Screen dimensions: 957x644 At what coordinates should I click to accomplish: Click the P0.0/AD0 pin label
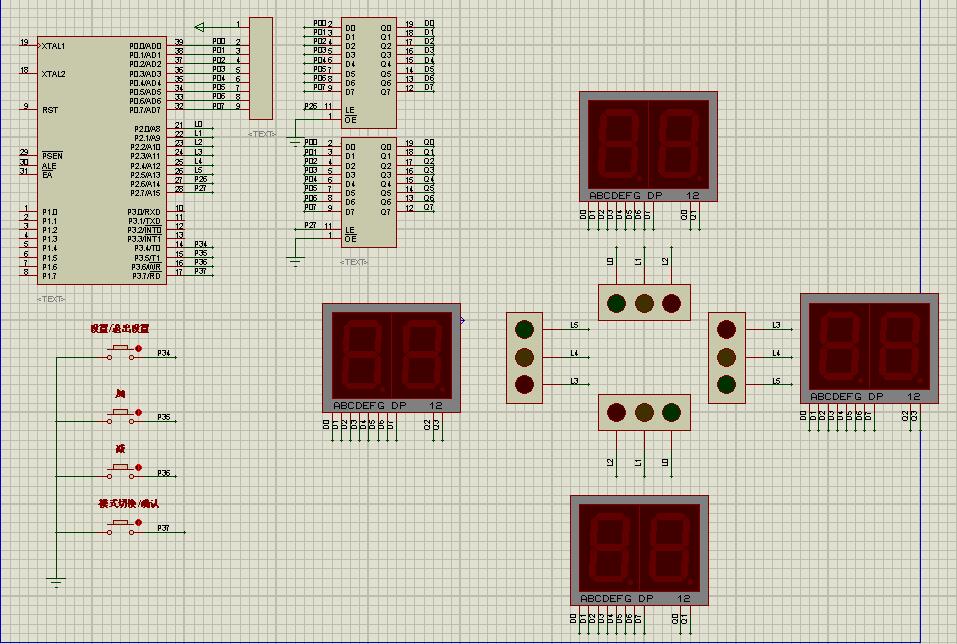click(145, 46)
